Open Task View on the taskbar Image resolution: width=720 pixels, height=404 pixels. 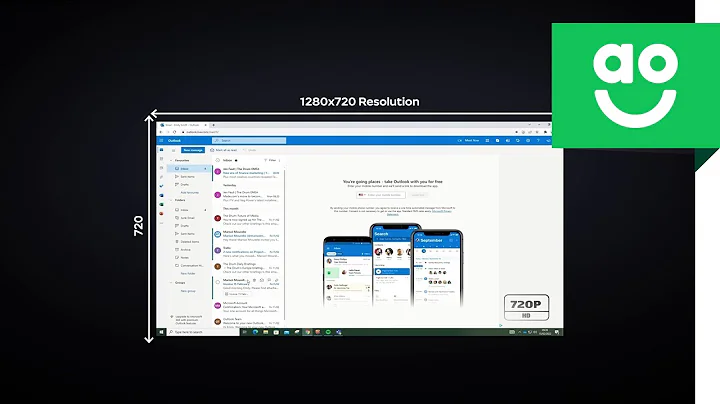point(245,332)
